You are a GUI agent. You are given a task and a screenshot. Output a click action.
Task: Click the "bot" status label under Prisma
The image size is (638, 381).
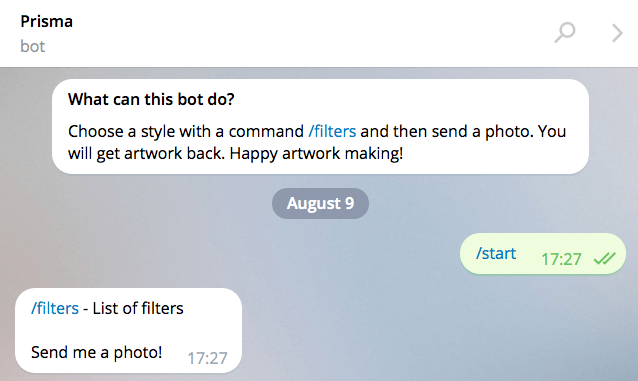pyautogui.click(x=33, y=46)
